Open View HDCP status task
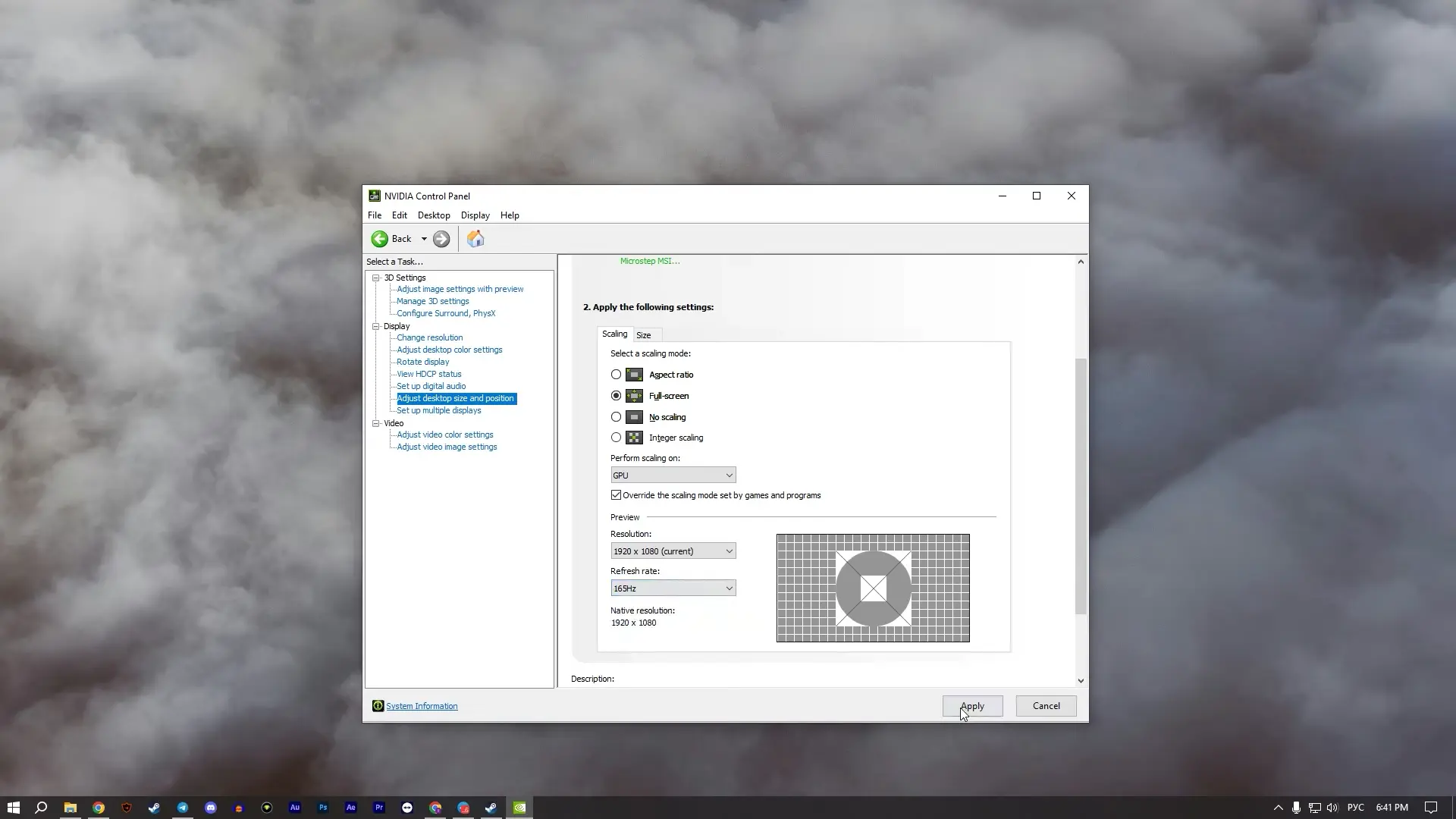 [x=429, y=374]
